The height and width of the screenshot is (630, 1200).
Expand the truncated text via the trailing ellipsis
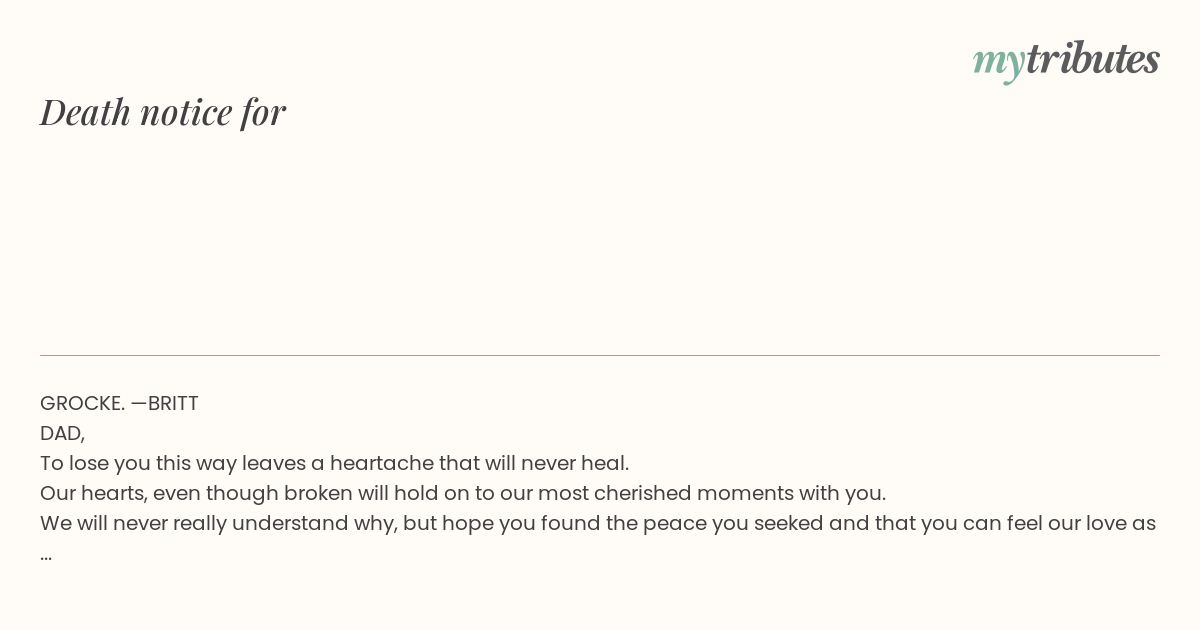coord(46,554)
